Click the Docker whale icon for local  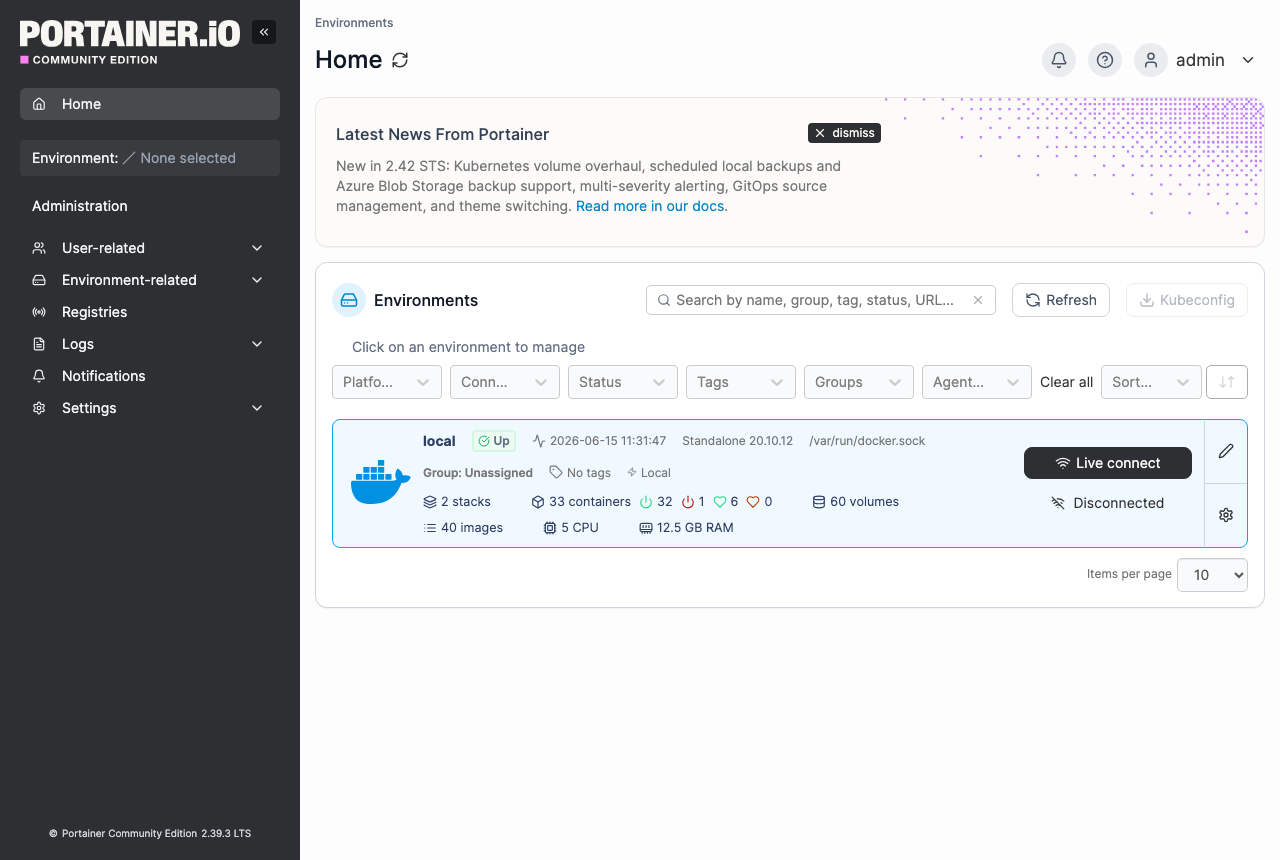[380, 483]
